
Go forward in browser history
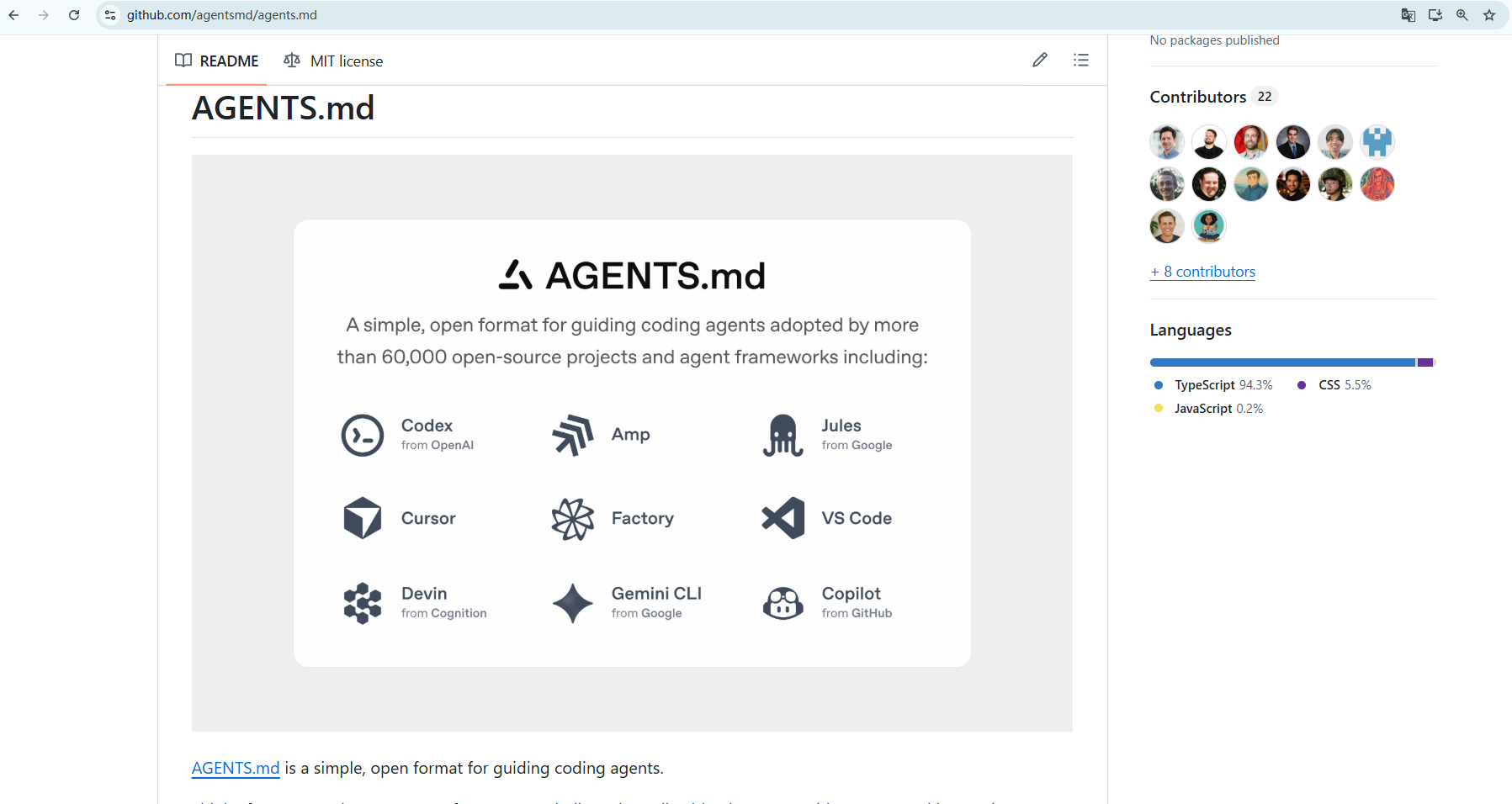tap(44, 15)
